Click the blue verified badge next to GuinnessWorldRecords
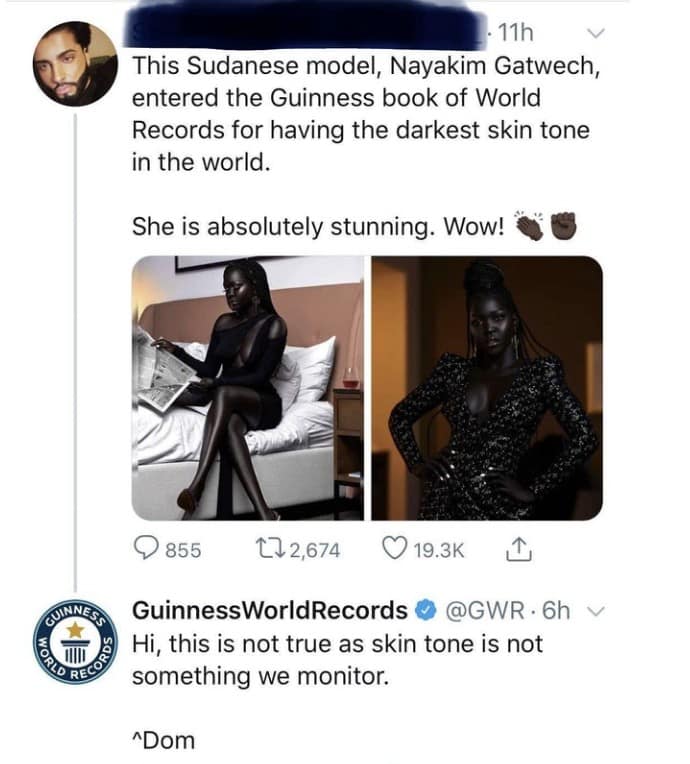 425,611
